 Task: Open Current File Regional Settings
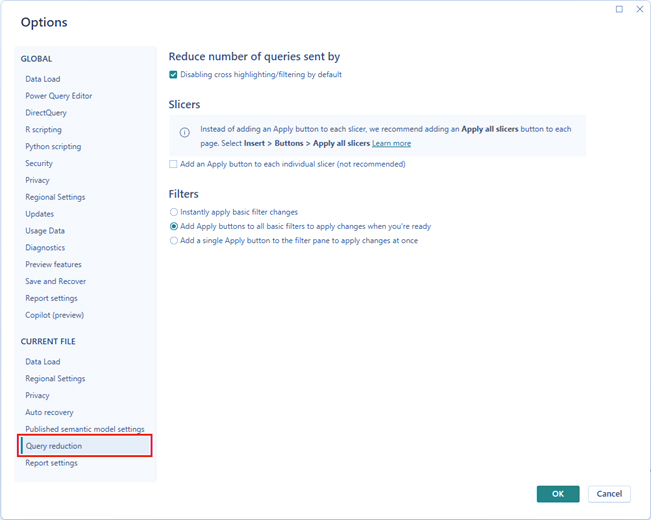coord(55,379)
